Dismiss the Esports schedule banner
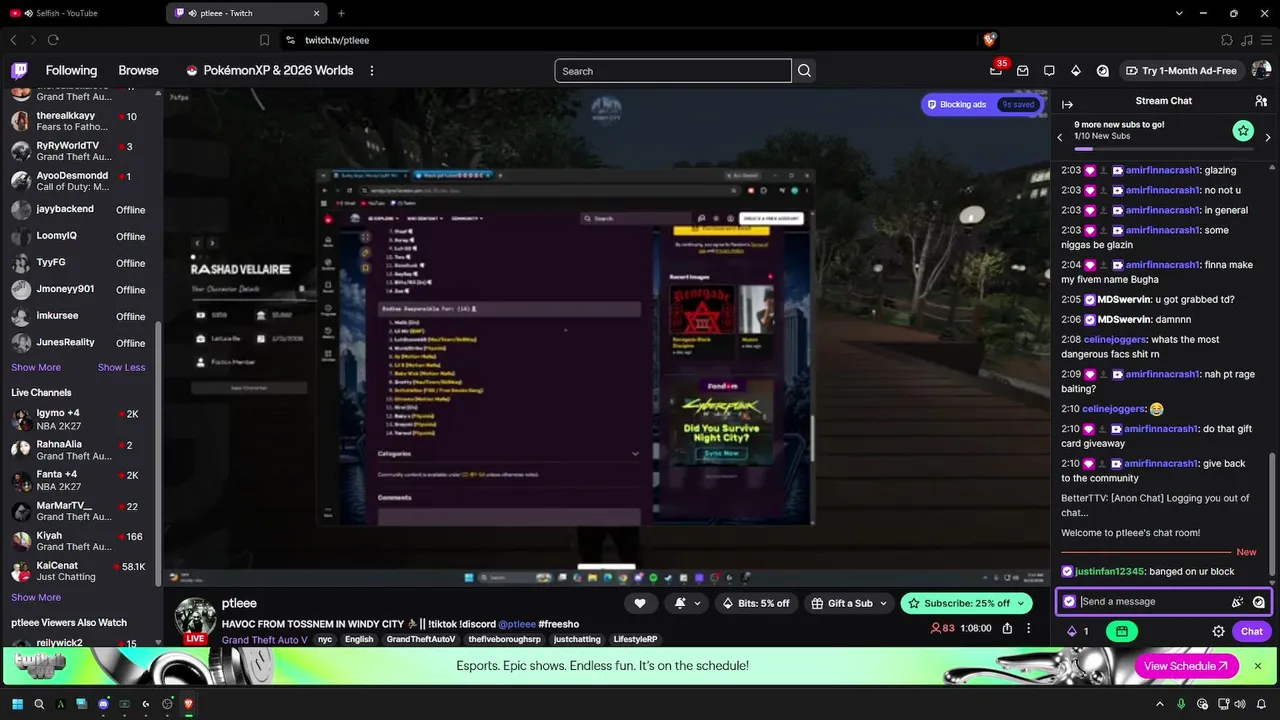The width and height of the screenshot is (1280, 720). point(1258,666)
